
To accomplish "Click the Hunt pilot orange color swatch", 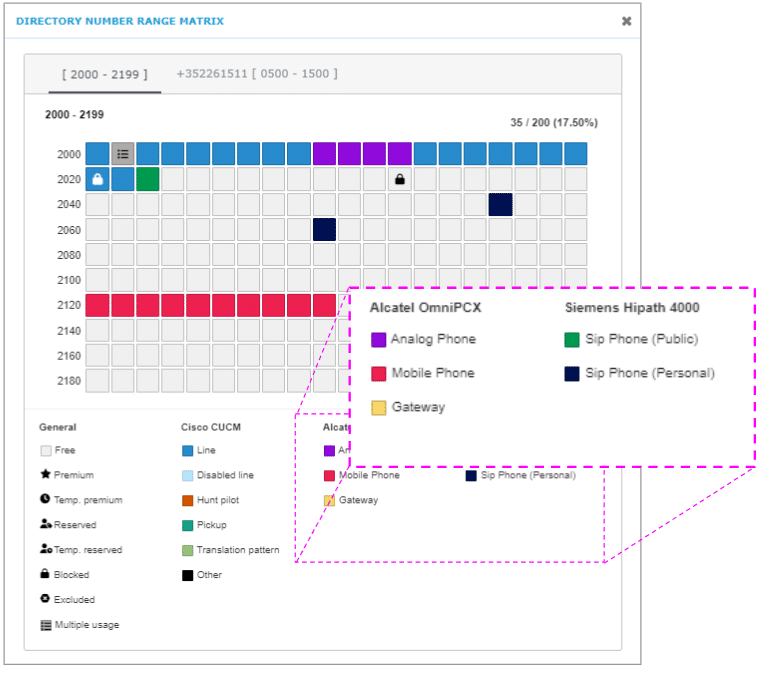I will pos(187,500).
